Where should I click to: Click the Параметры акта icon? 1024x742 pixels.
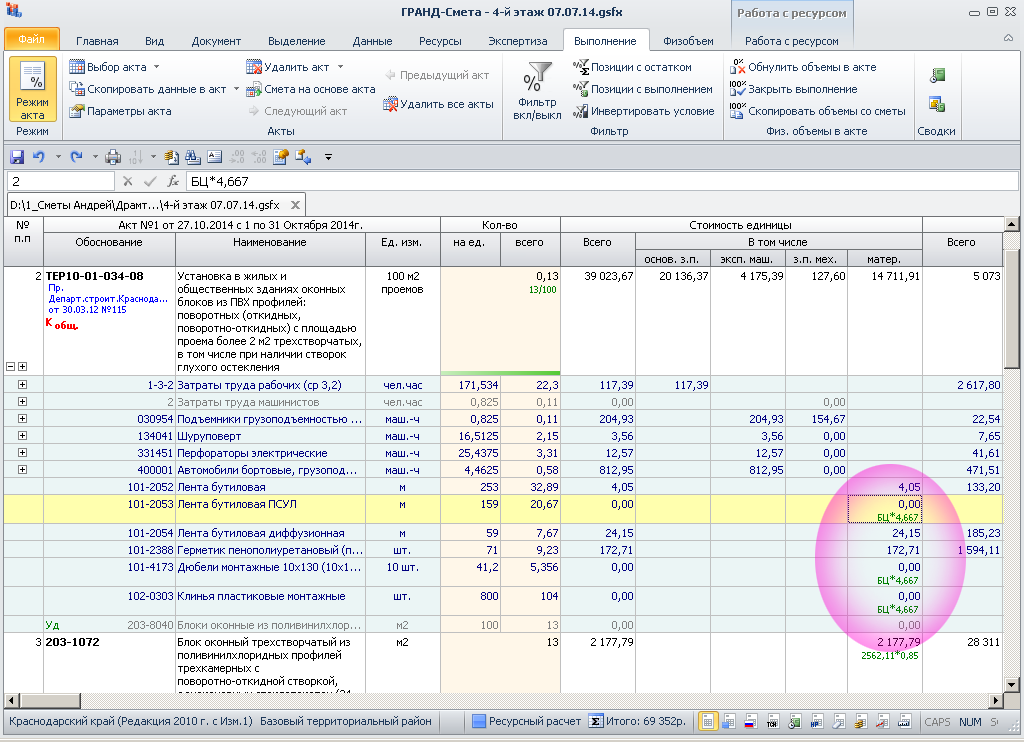(76, 111)
